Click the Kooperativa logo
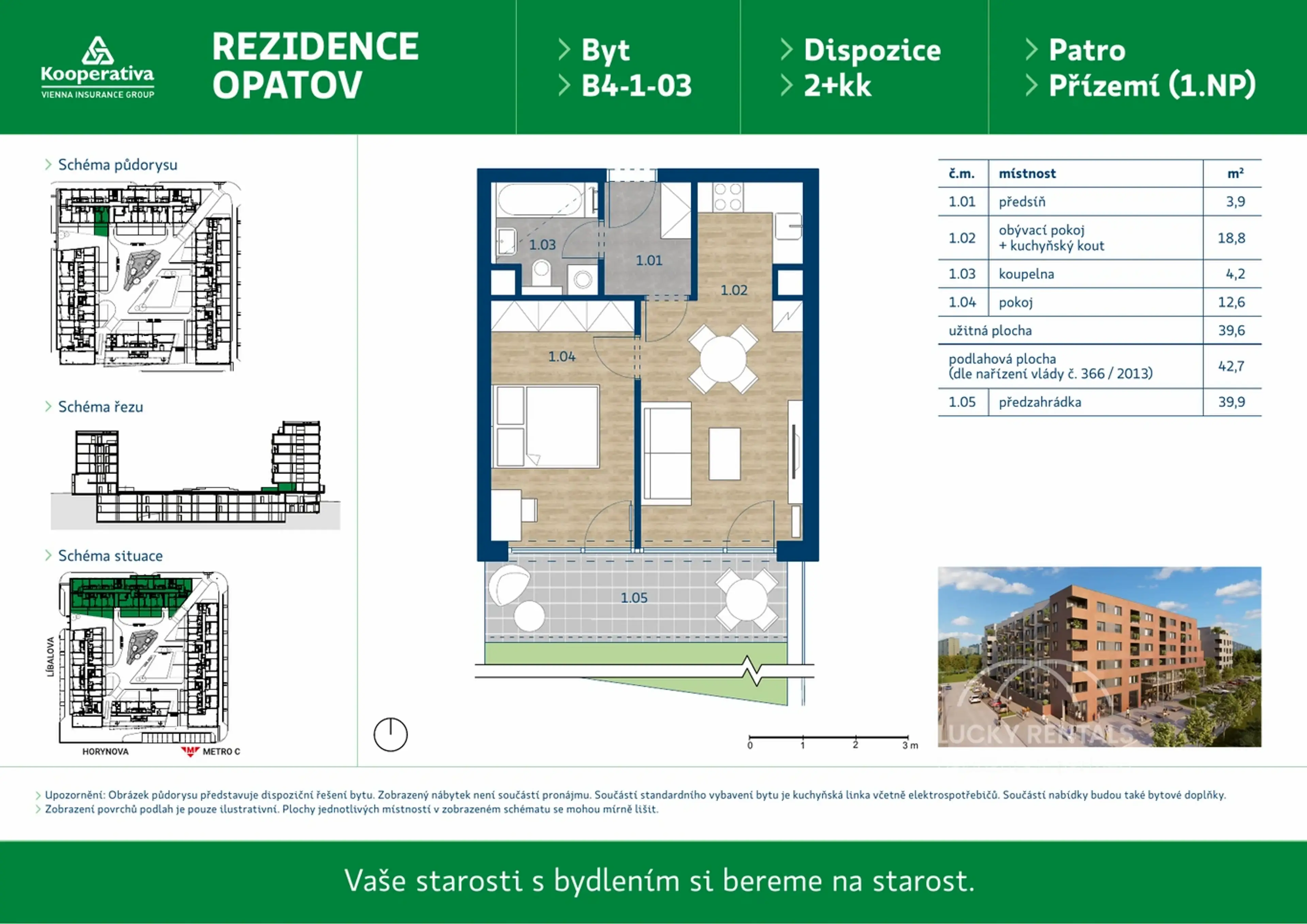The image size is (1307, 924). point(97,68)
